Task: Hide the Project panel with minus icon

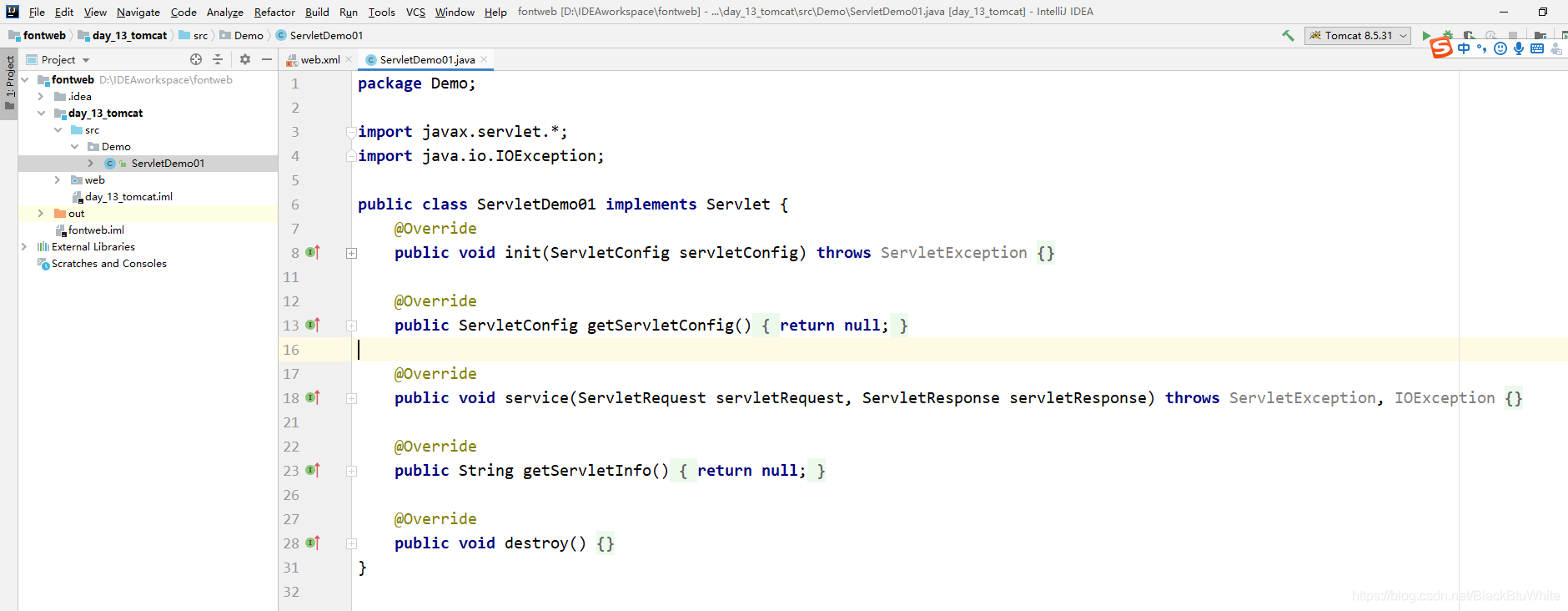Action: pyautogui.click(x=267, y=59)
